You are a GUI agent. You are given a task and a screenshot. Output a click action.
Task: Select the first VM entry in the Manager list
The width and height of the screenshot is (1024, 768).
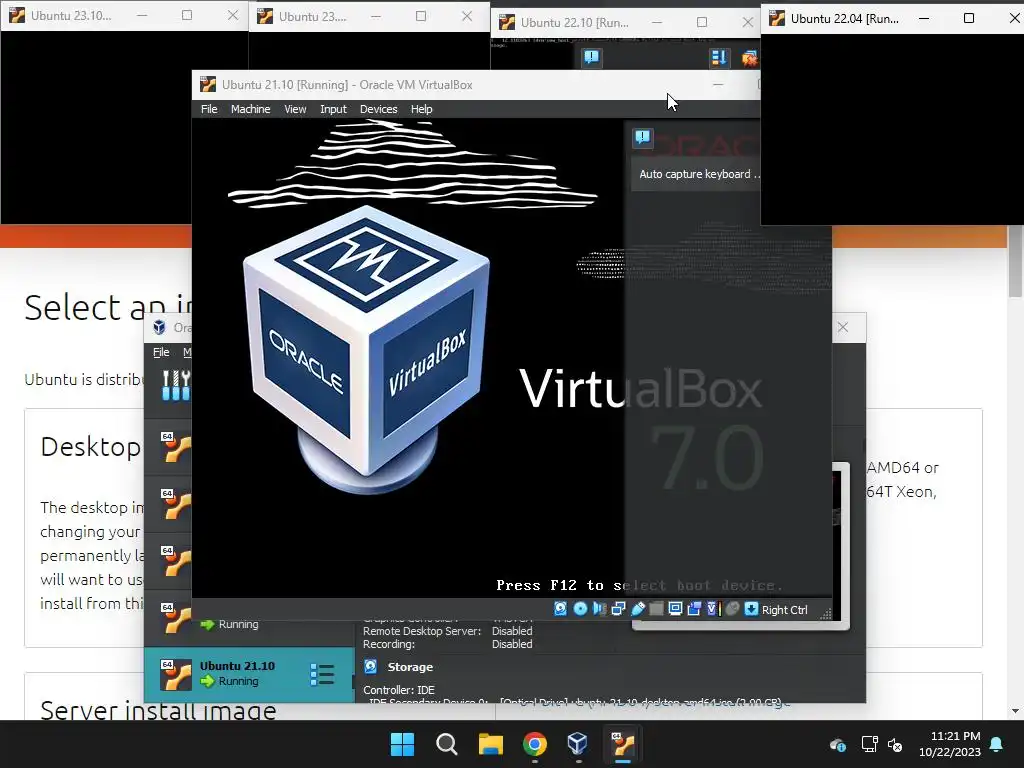coord(168,447)
